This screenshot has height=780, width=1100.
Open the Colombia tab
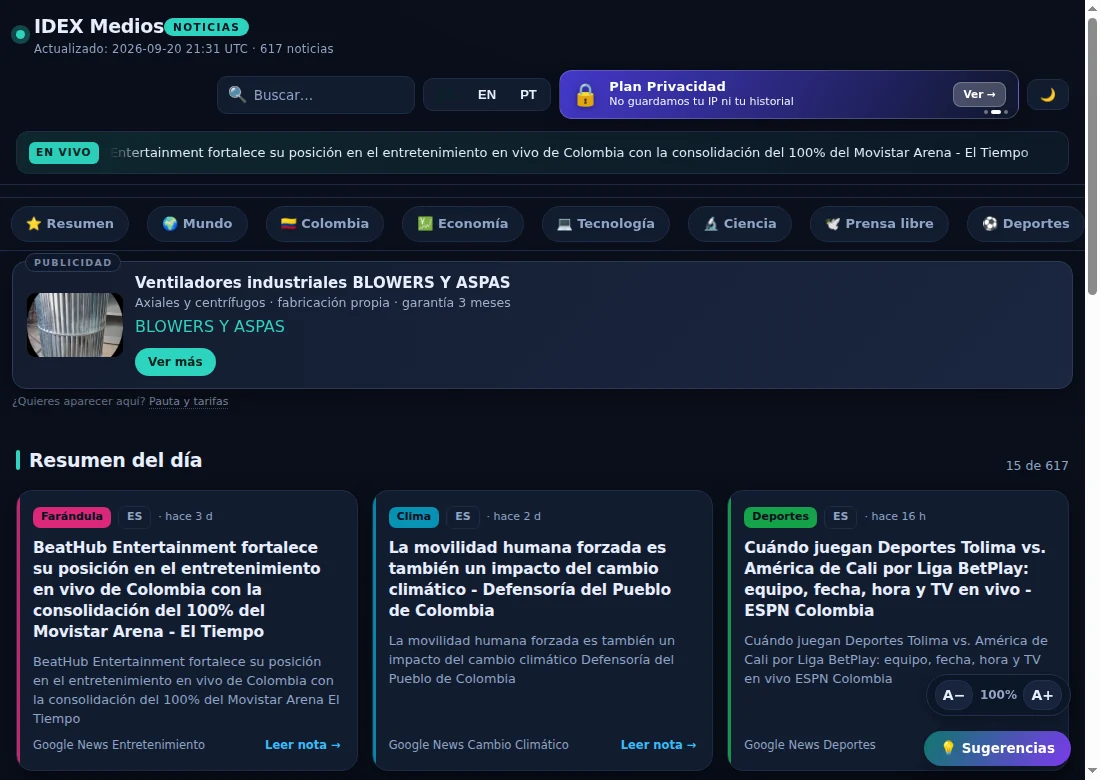[325, 224]
